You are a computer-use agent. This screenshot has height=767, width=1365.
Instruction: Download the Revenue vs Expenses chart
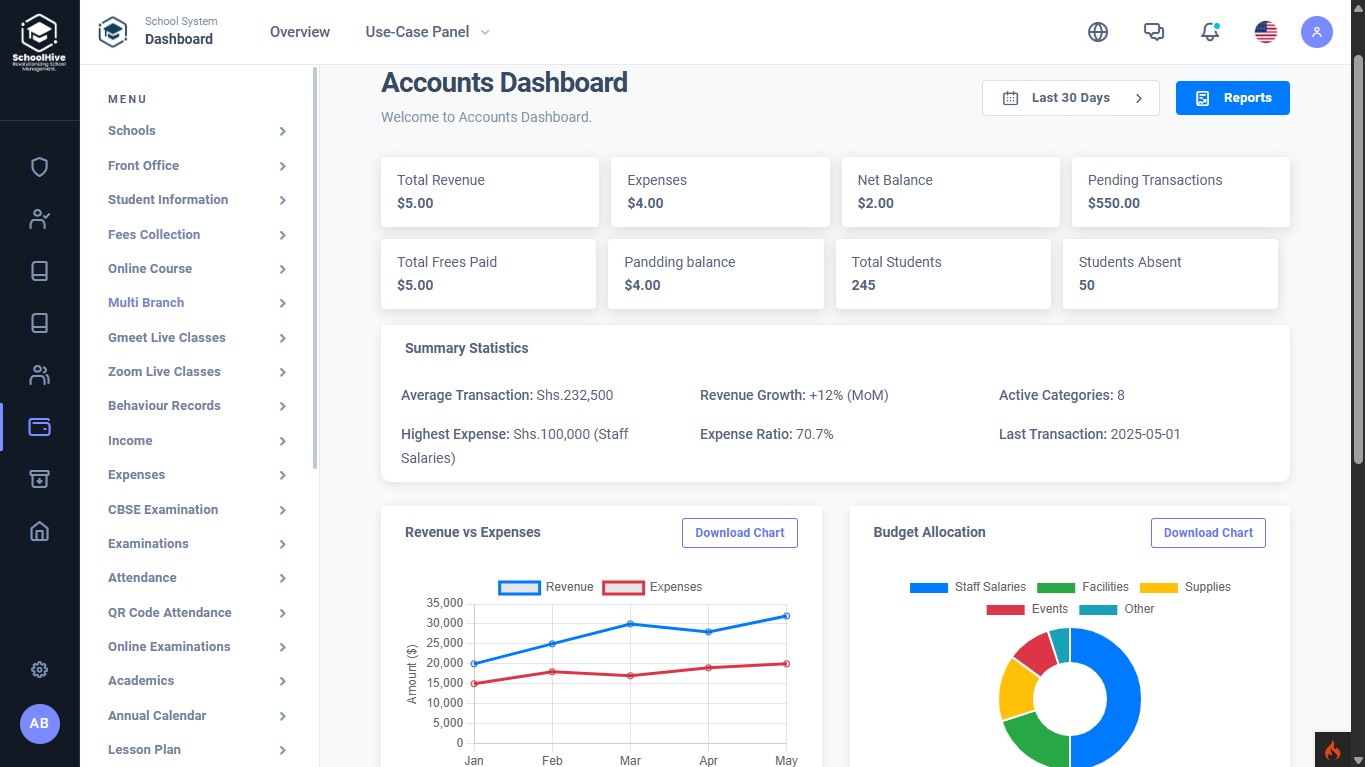(x=739, y=533)
